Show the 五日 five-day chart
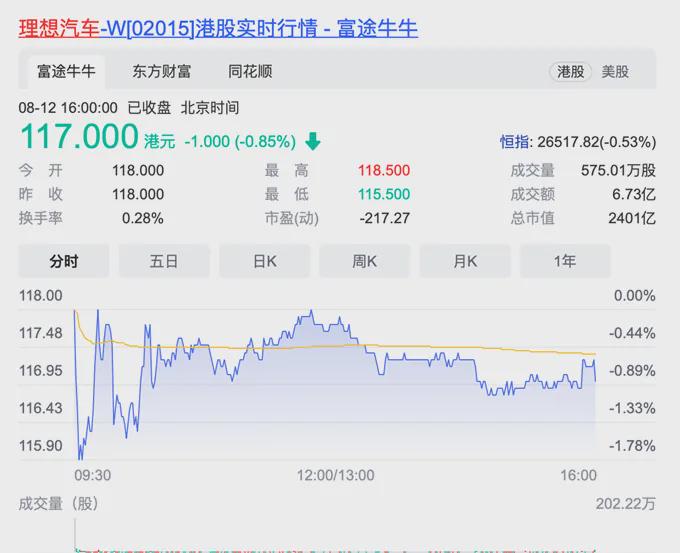 [164, 261]
